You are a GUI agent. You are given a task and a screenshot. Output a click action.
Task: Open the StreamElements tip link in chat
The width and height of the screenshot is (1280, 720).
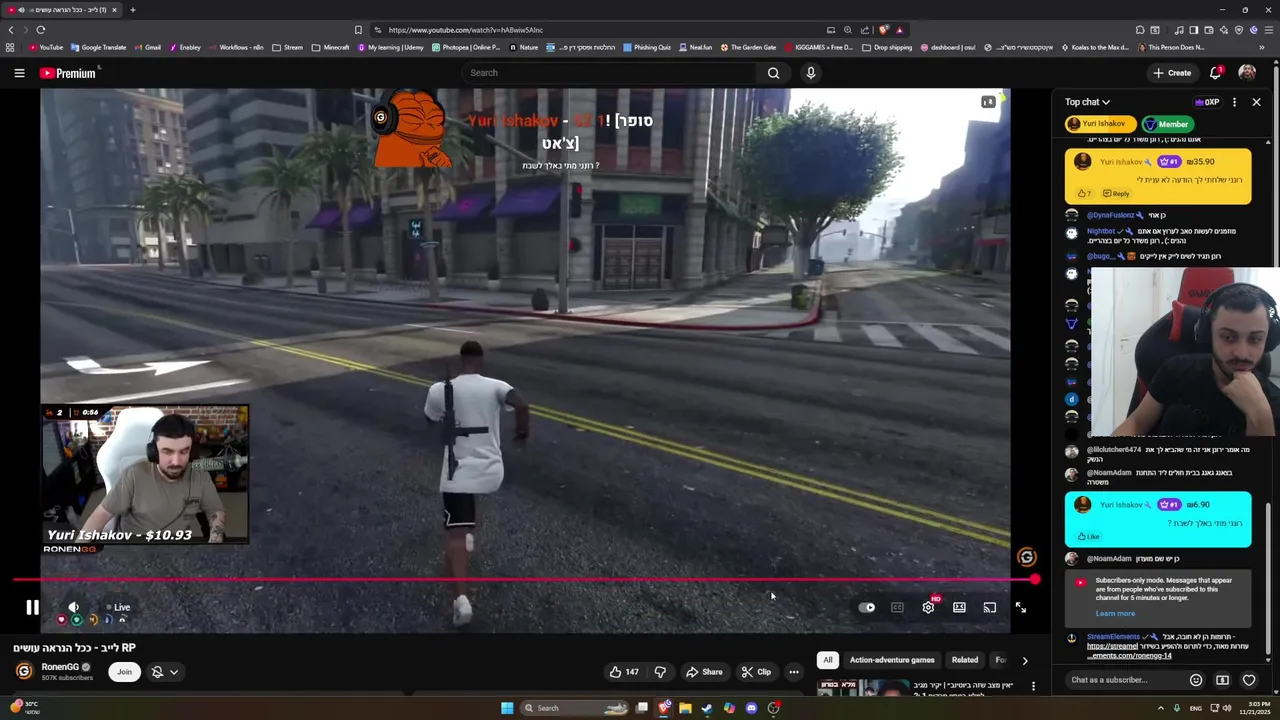point(1129,651)
